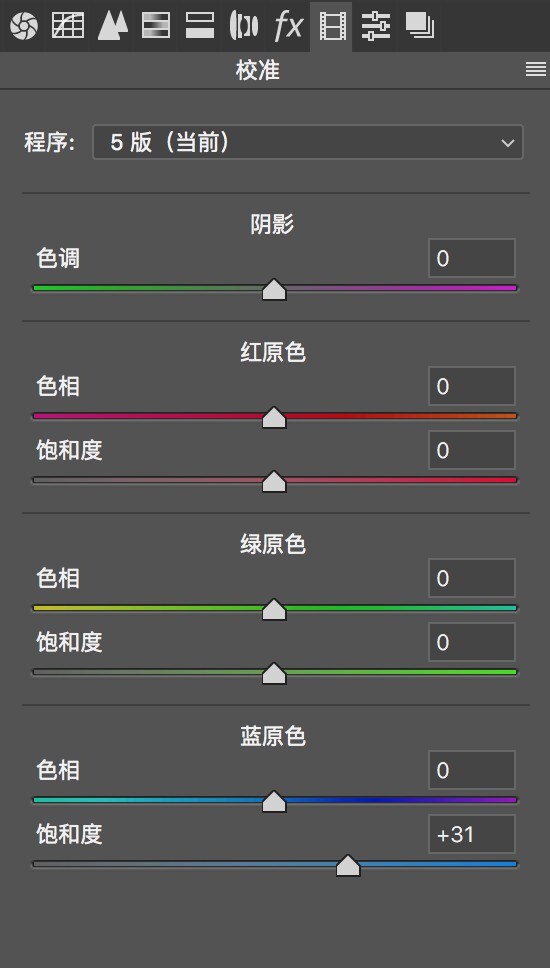
Task: Click the 阴影 色调 value field
Action: (x=472, y=258)
